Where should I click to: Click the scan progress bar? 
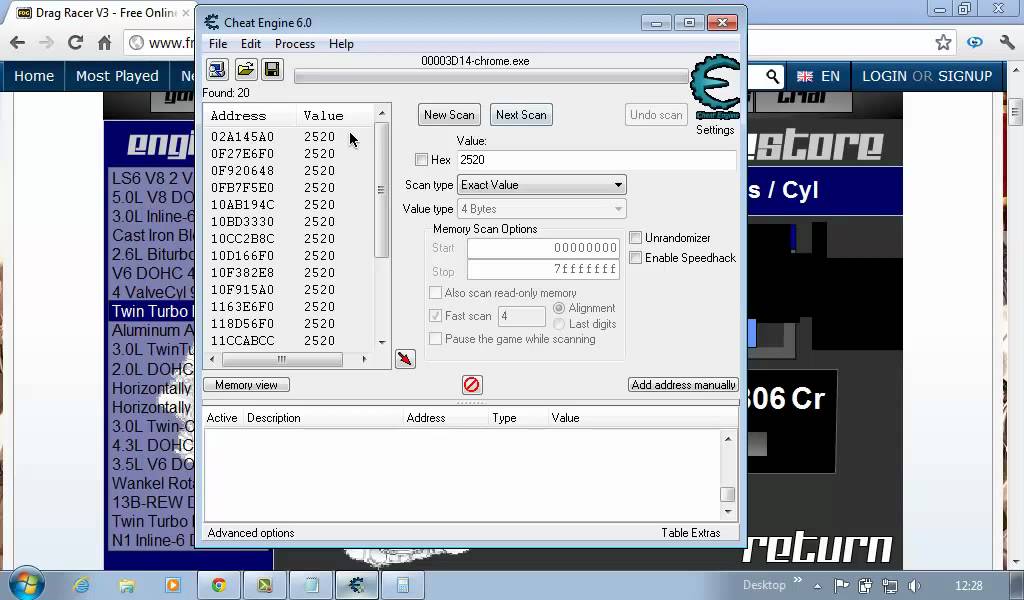pyautogui.click(x=491, y=77)
